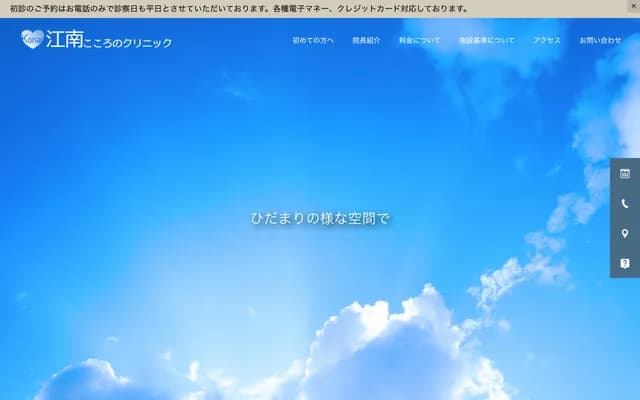Screen dimensions: 640x400
Task: Select アクセス in the navigation
Action: coord(547,40)
